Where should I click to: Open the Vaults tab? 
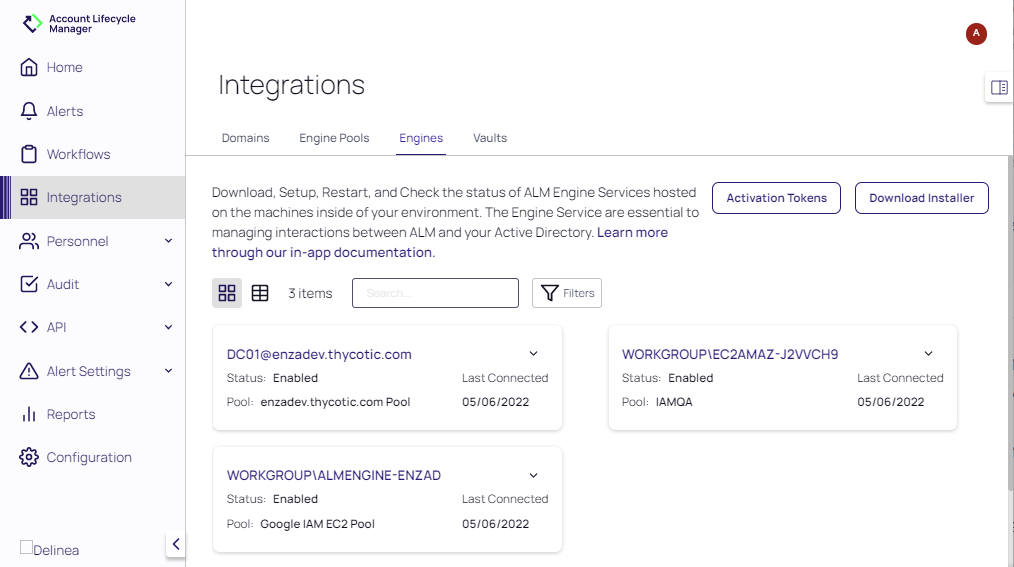[x=490, y=138]
